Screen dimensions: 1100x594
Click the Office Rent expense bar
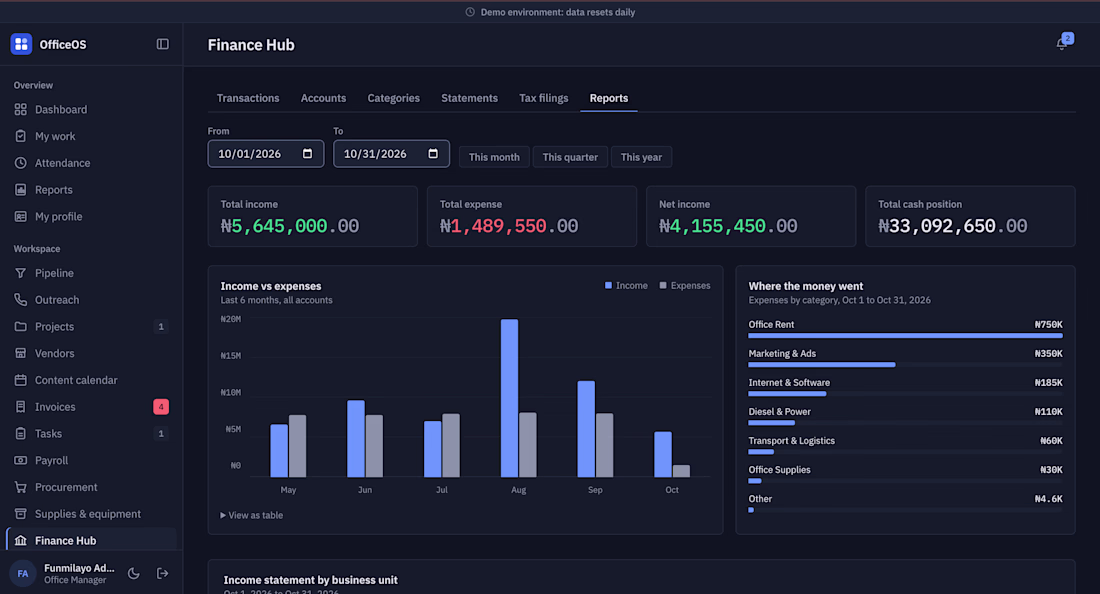(905, 336)
